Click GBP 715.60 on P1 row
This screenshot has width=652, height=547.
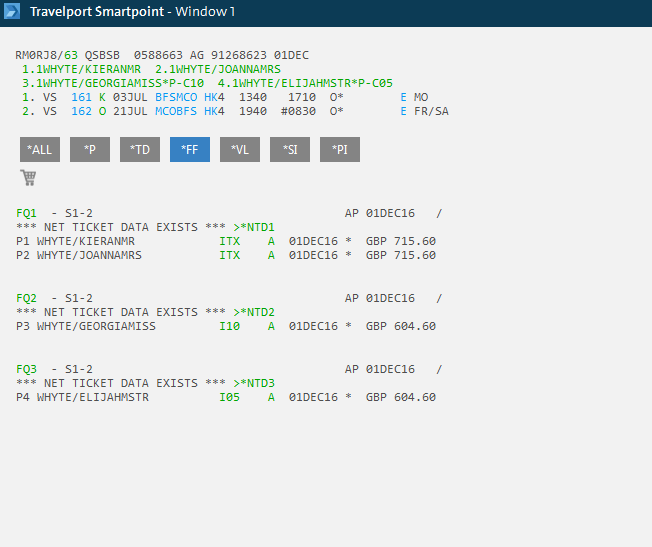click(x=401, y=241)
